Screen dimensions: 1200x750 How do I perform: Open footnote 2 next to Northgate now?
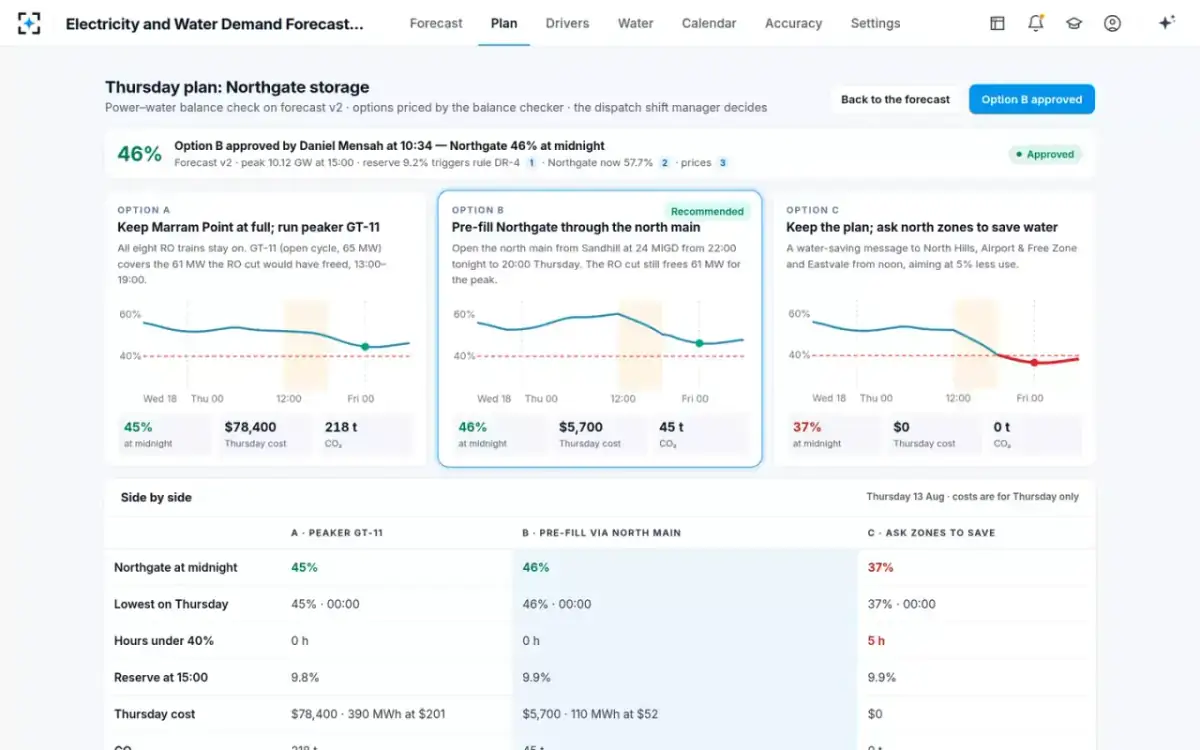point(664,162)
